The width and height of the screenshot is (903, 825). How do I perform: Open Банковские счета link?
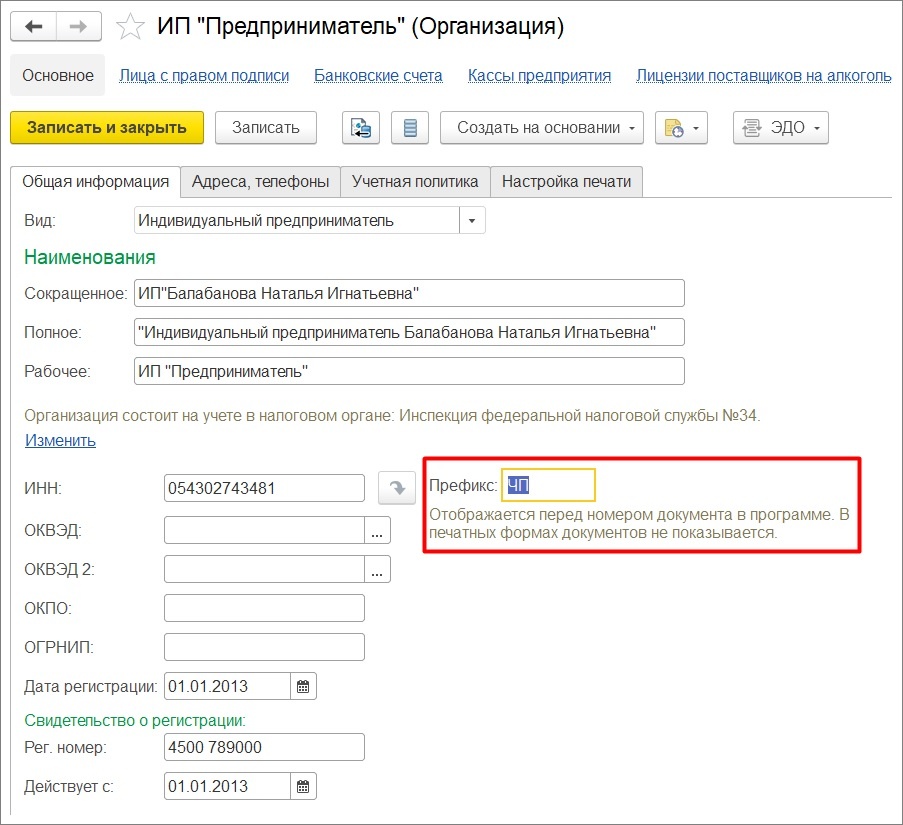coord(378,75)
